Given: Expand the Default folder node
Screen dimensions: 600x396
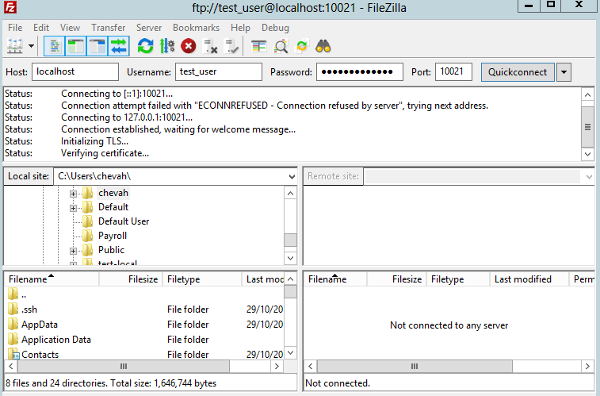Looking at the screenshot, I should click(x=73, y=208).
